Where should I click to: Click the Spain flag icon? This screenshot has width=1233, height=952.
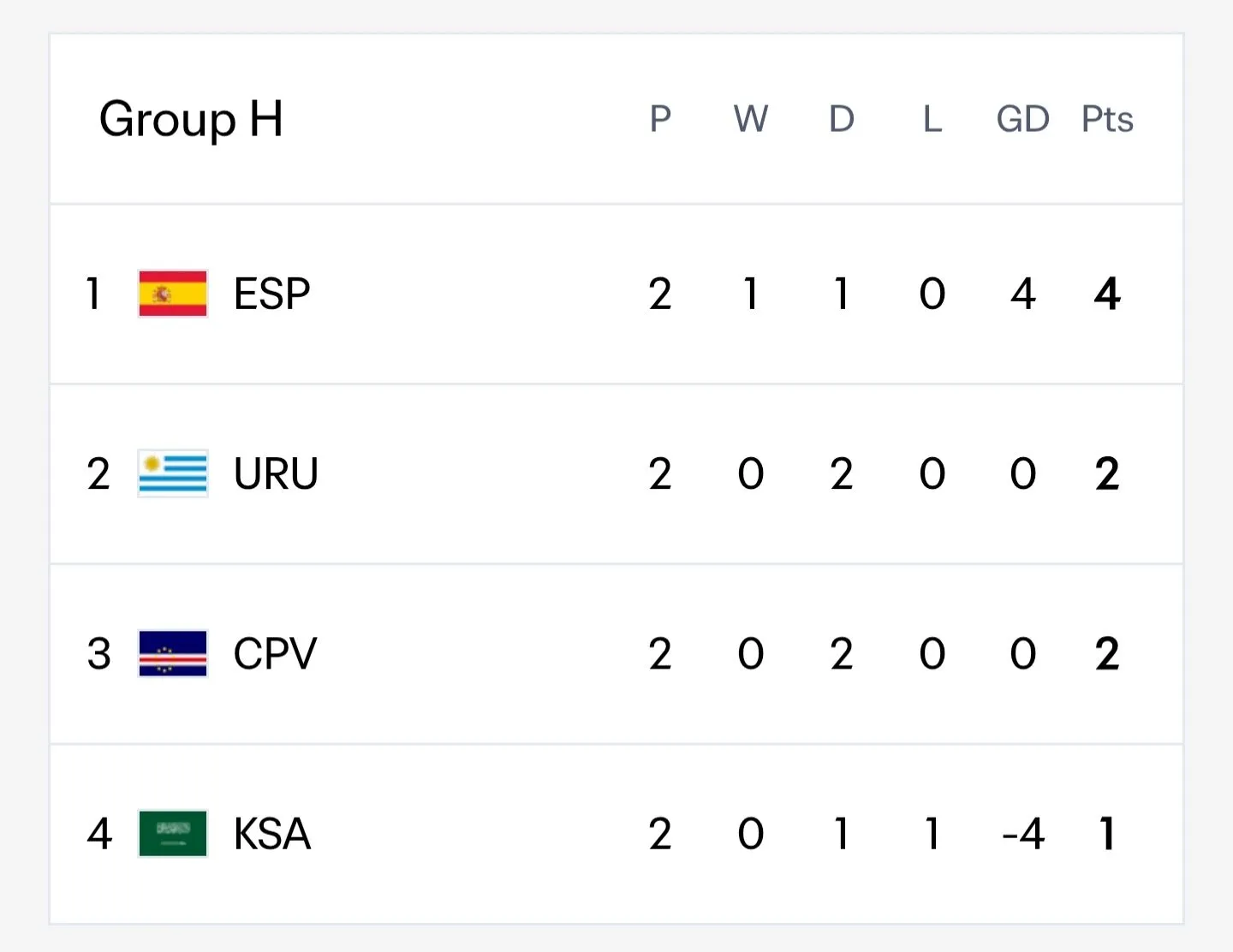[173, 294]
